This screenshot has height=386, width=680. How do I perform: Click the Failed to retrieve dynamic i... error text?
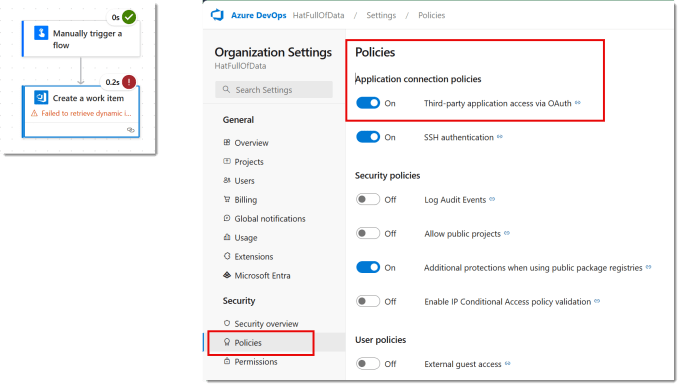pos(86,113)
